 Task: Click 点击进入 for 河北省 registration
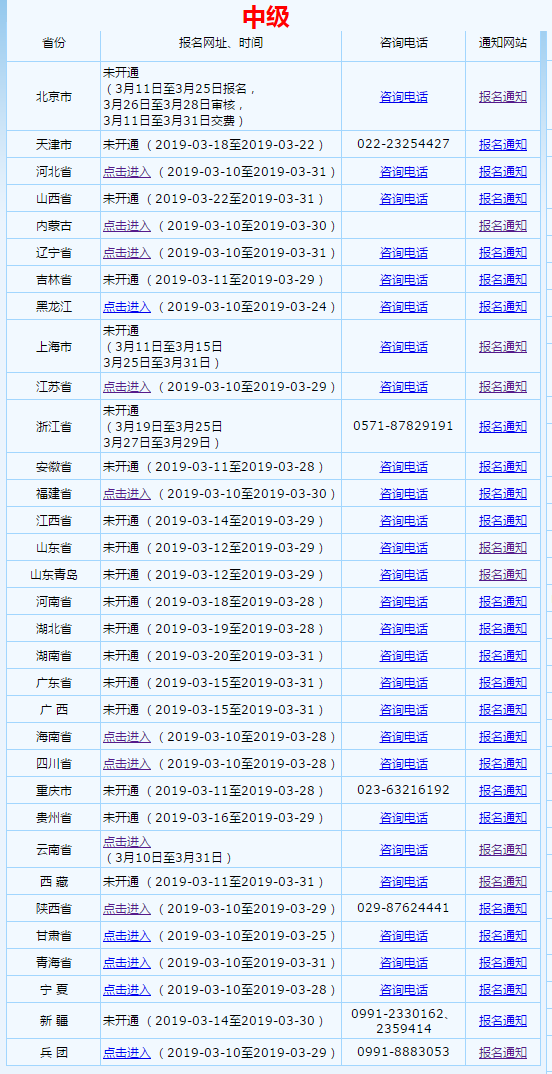coord(127,171)
